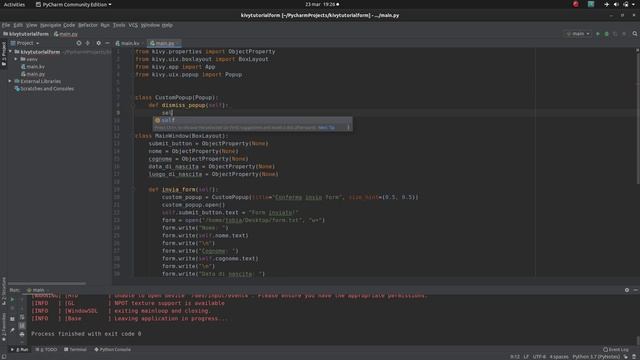Minimize the Run panel with hide icon
The width and height of the screenshot is (640, 360).
pos(636,290)
